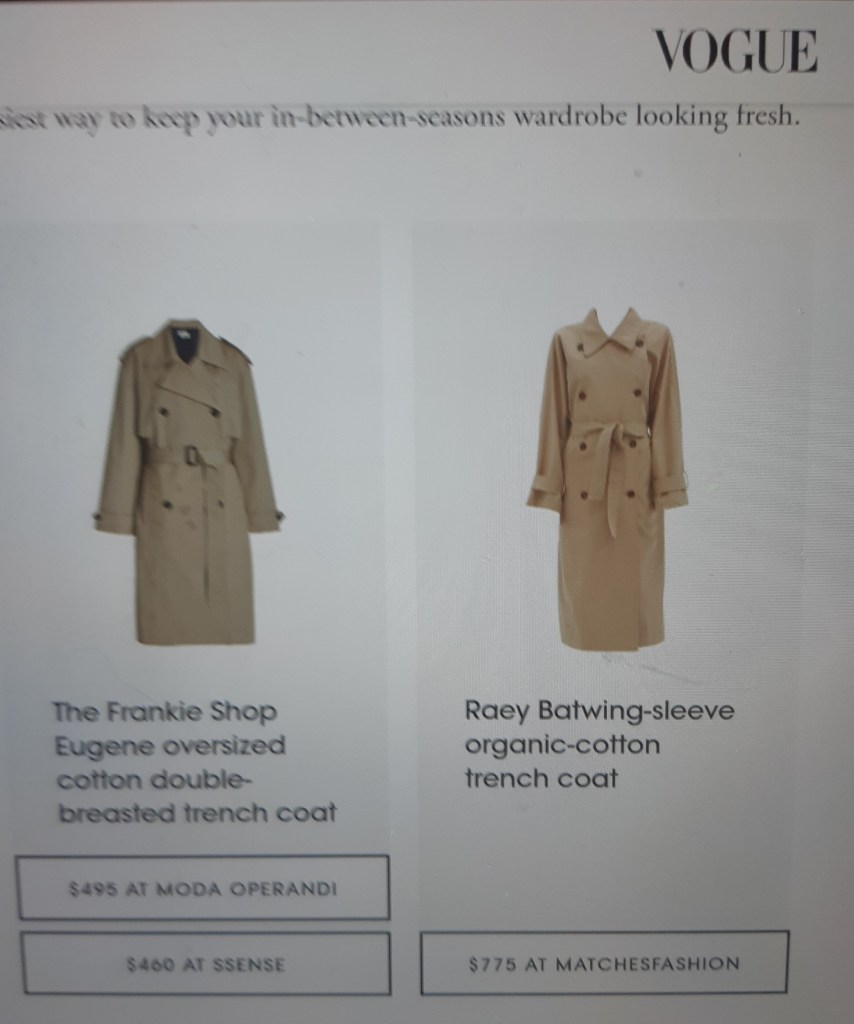
Task: Click the belt buckle on the Frankie coat
Action: click(191, 455)
